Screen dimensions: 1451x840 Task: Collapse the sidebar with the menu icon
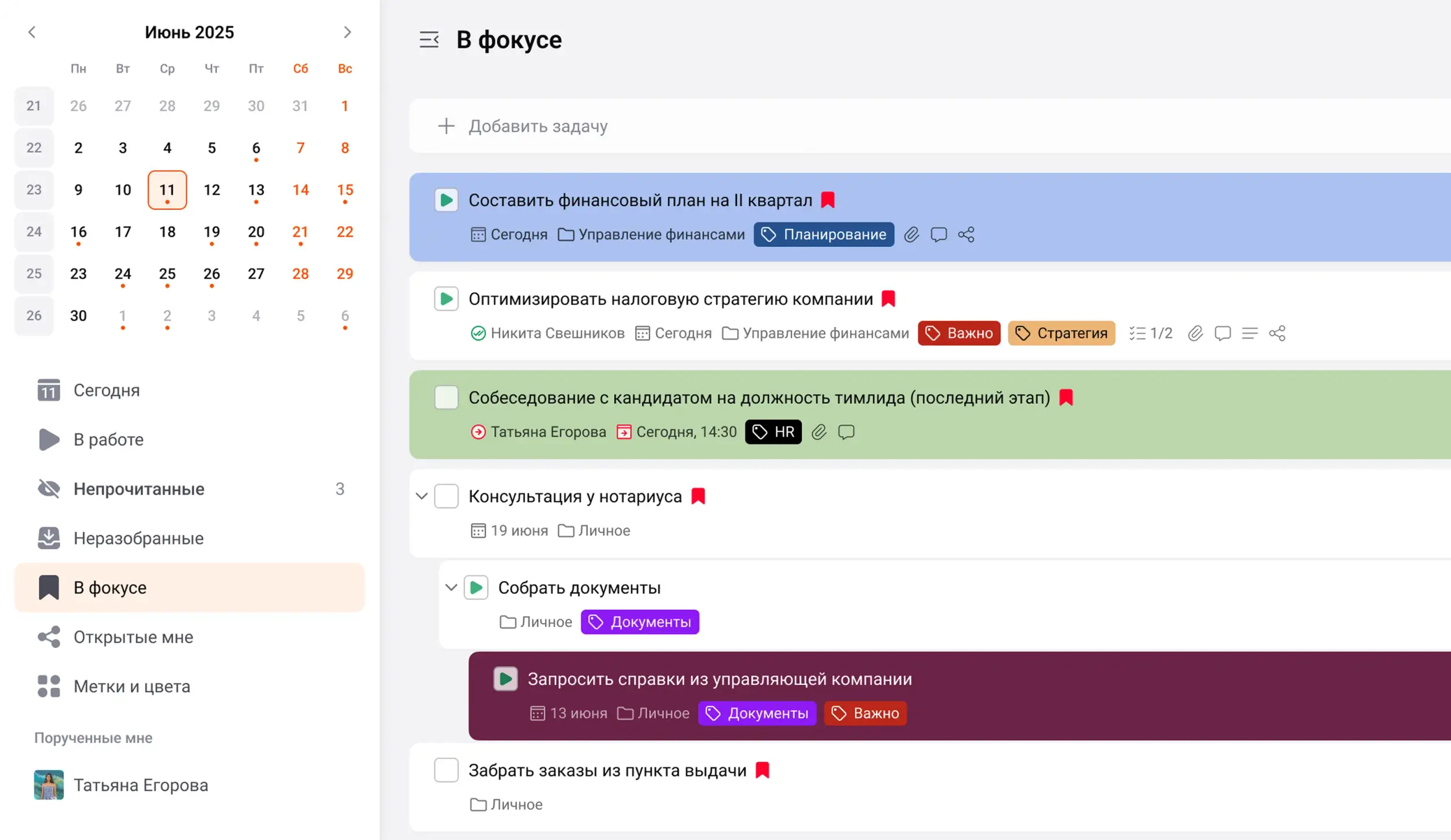(429, 40)
